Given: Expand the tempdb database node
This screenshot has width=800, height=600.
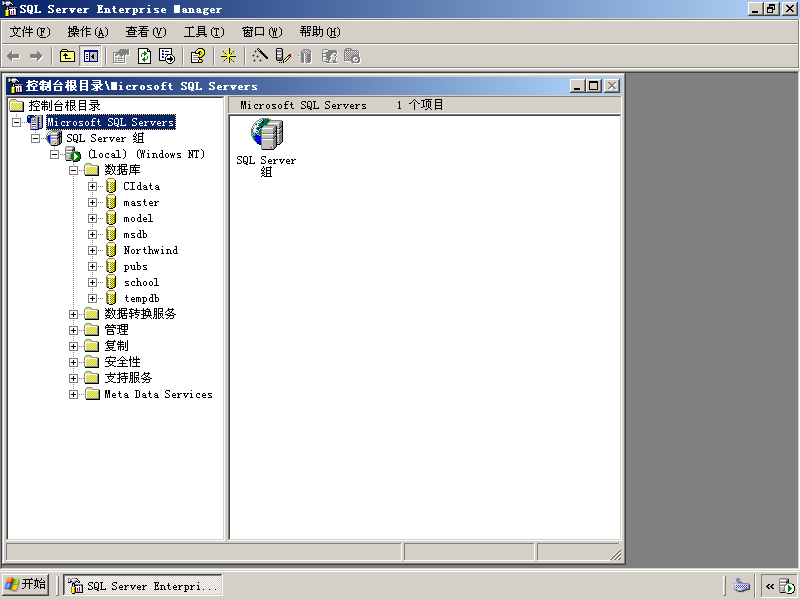Looking at the screenshot, I should [x=92, y=298].
